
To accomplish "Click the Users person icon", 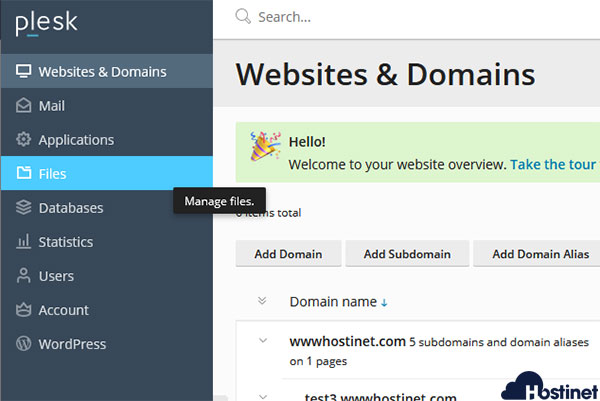I will 23,275.
